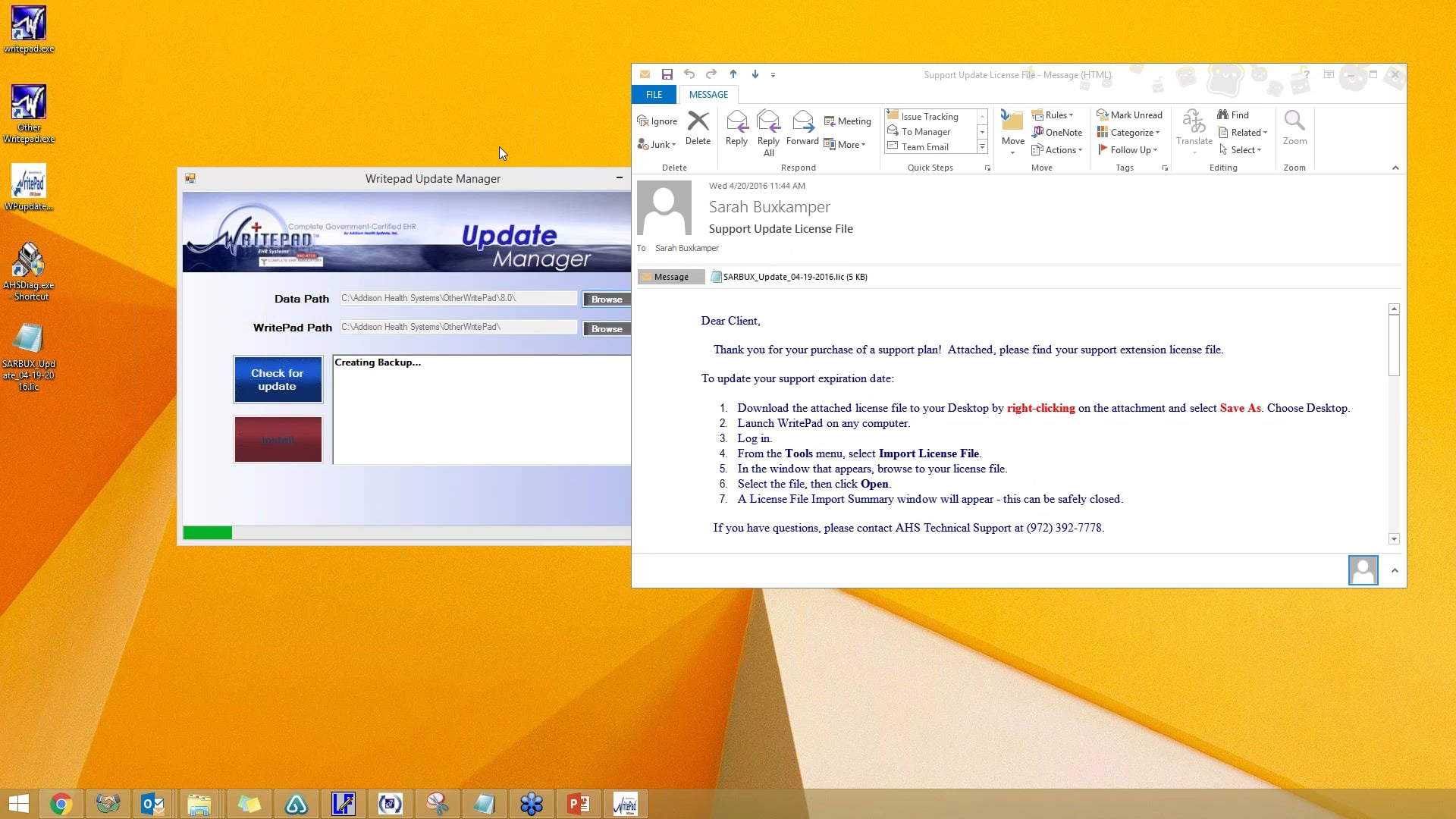This screenshot has height=819, width=1456.
Task: Click the Ignore button in Outlook ribbon
Action: tap(657, 121)
